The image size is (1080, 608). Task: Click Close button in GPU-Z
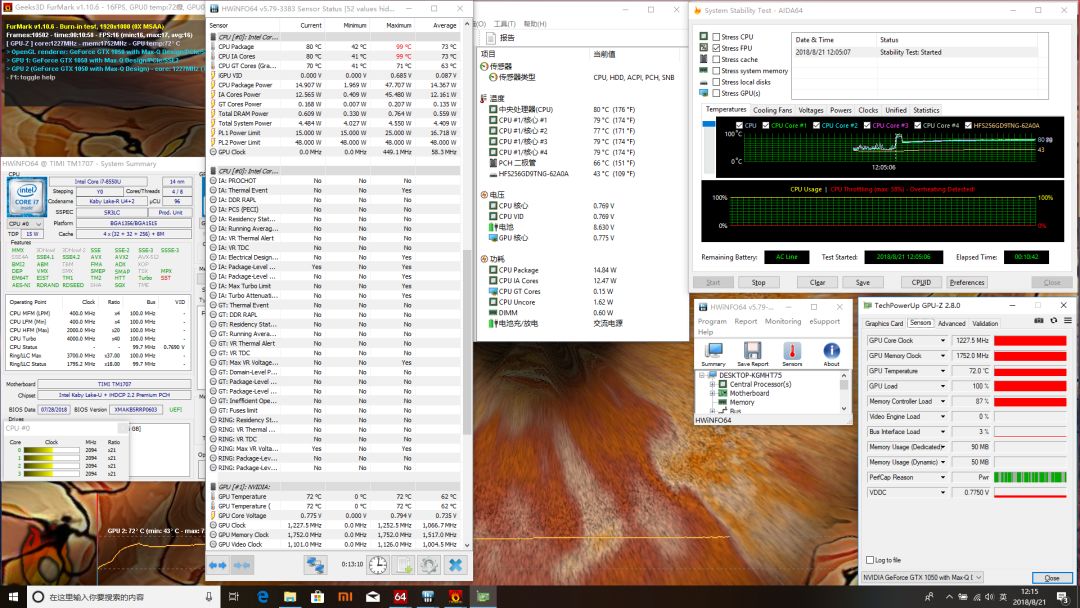point(1052,578)
